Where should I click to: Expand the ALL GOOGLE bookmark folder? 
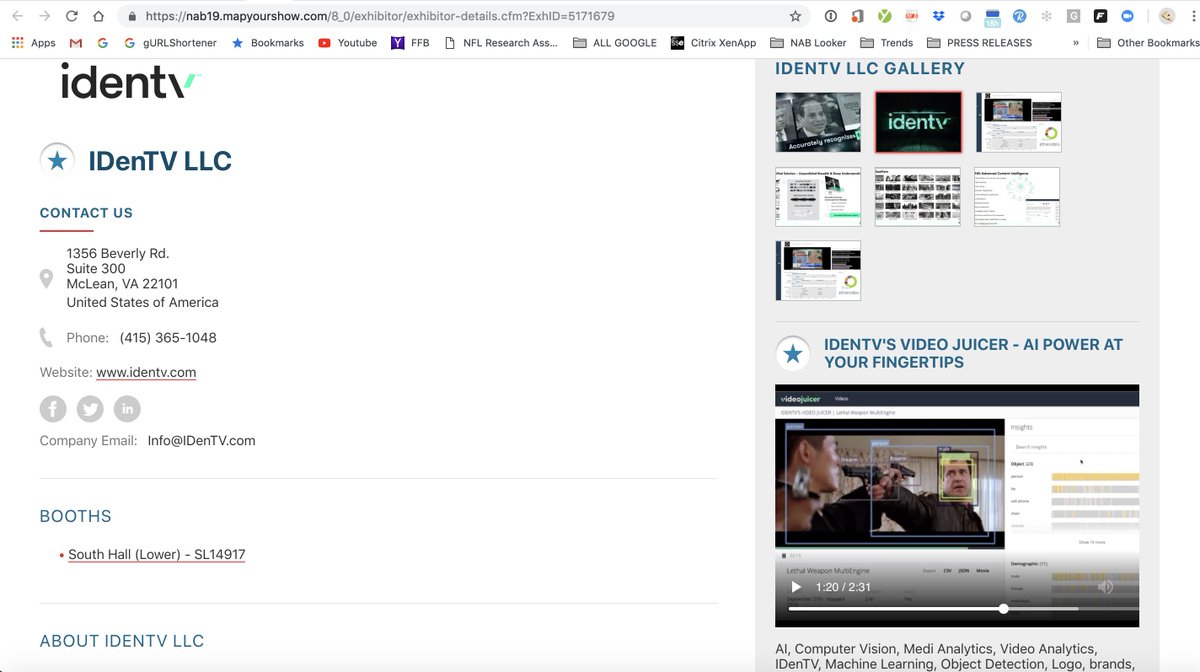pyautogui.click(x=615, y=43)
